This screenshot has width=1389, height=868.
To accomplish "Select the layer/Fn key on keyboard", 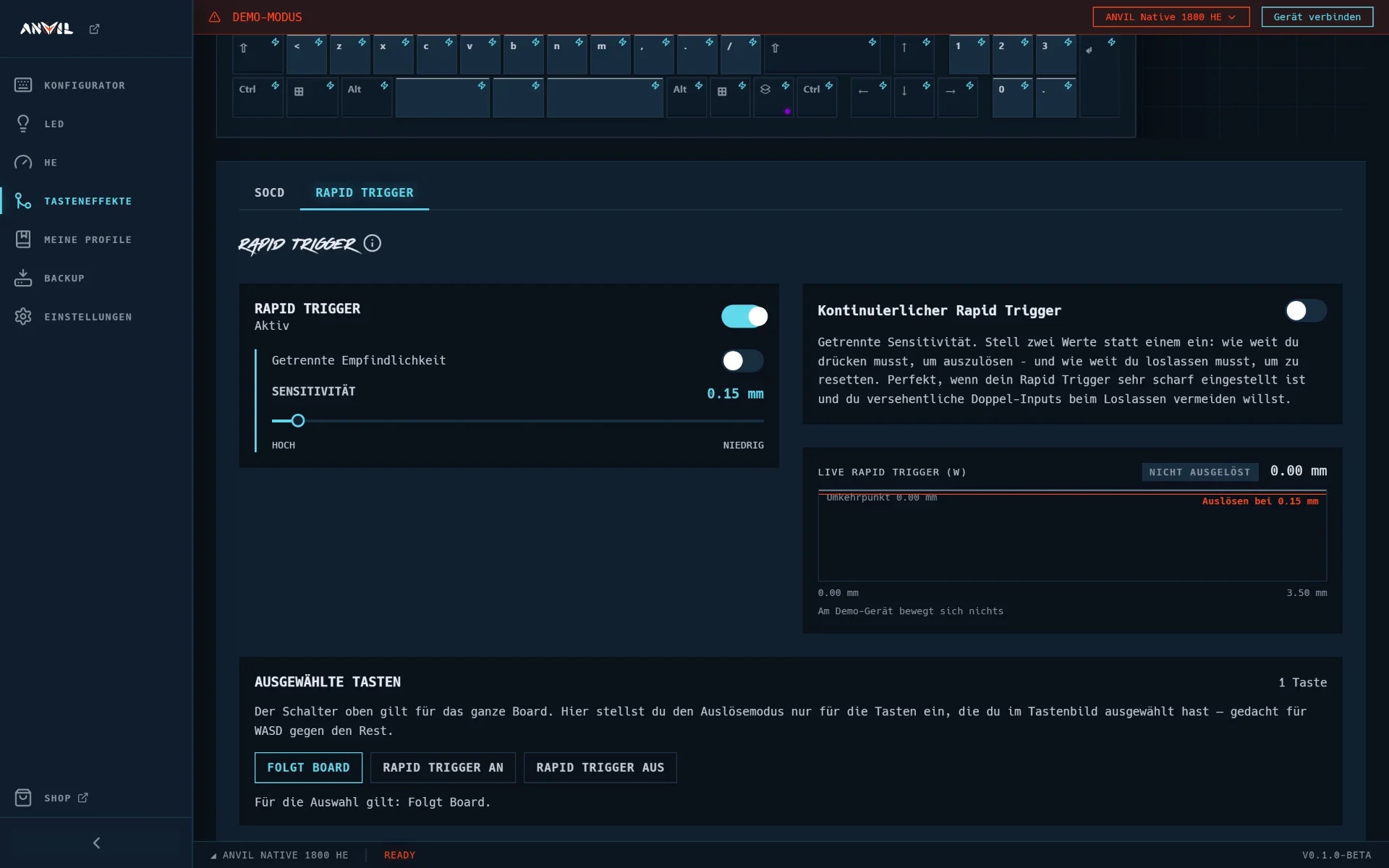I will pos(773,97).
